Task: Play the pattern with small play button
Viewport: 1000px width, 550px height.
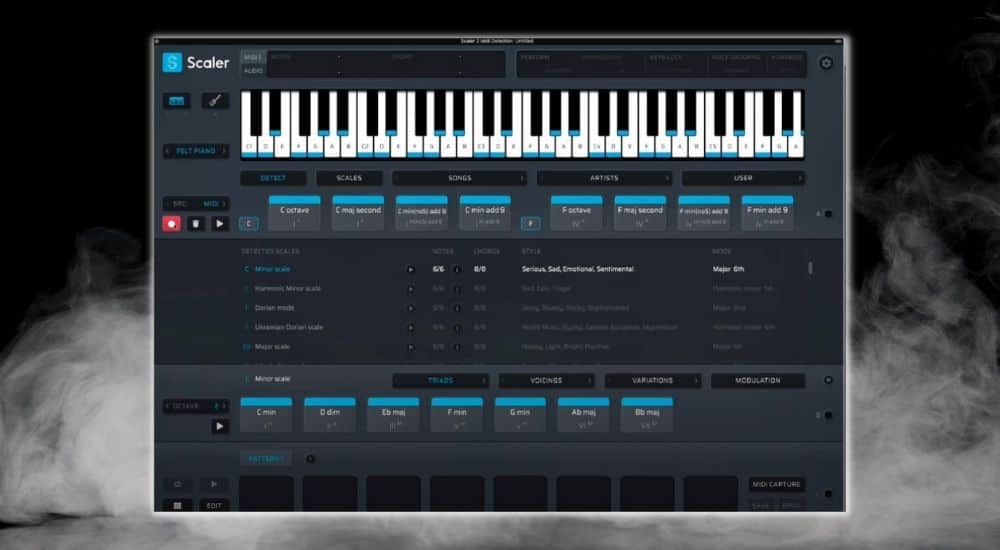Action: pyautogui.click(x=214, y=485)
